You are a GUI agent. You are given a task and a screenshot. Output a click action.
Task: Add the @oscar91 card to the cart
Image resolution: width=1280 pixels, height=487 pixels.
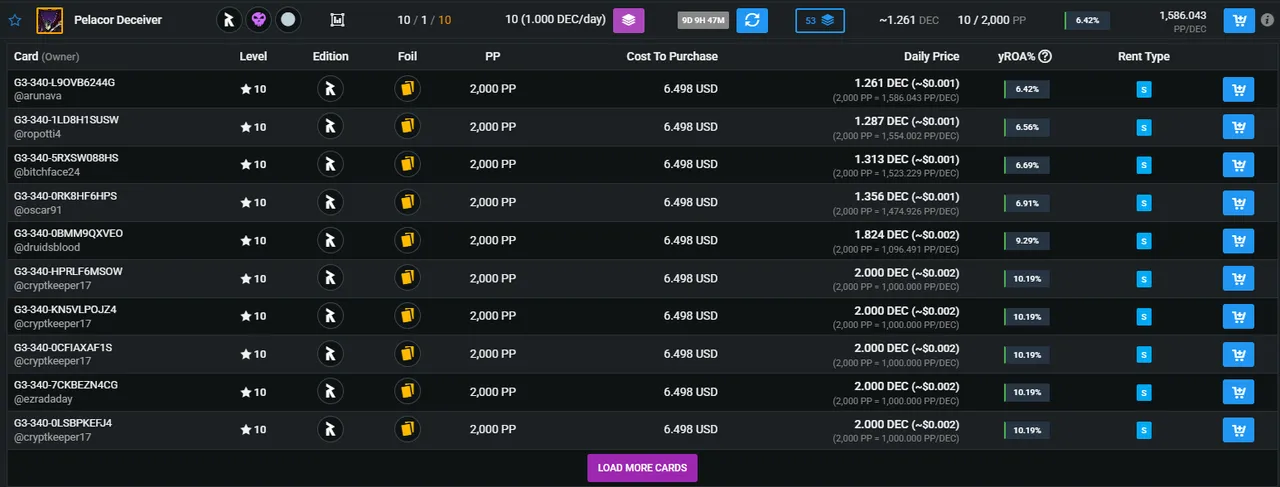pyautogui.click(x=1239, y=203)
